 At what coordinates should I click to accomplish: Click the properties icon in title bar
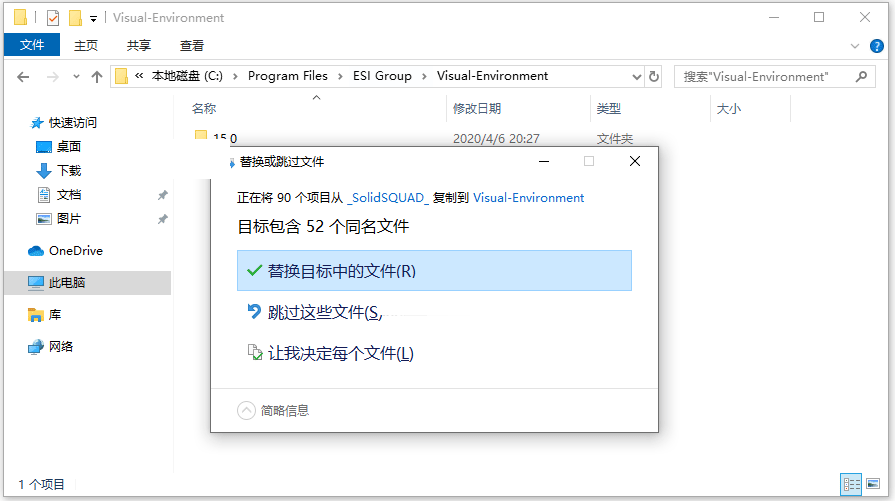point(53,17)
